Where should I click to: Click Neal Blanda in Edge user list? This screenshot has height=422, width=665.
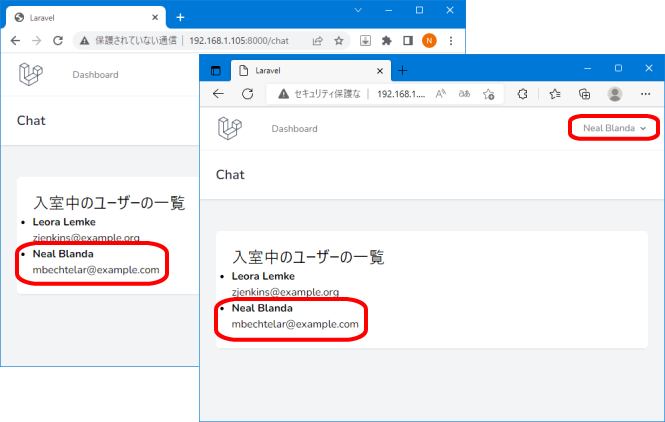click(x=262, y=308)
